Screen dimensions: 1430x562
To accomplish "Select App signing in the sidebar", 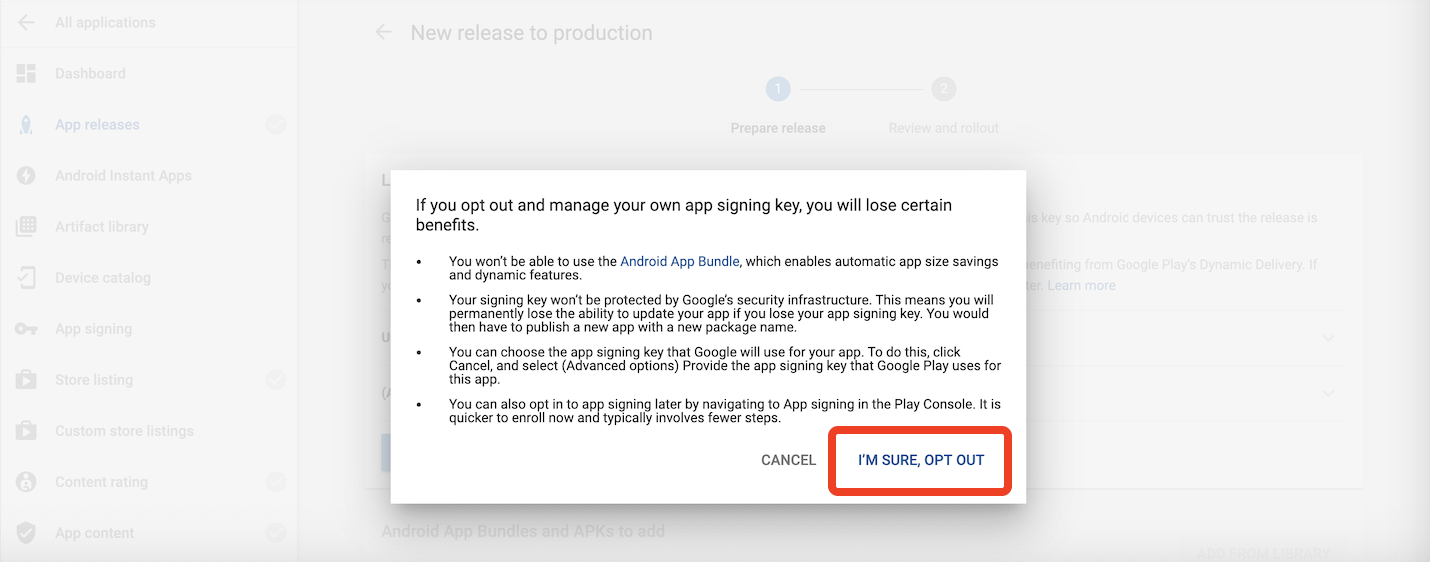I will coord(93,329).
